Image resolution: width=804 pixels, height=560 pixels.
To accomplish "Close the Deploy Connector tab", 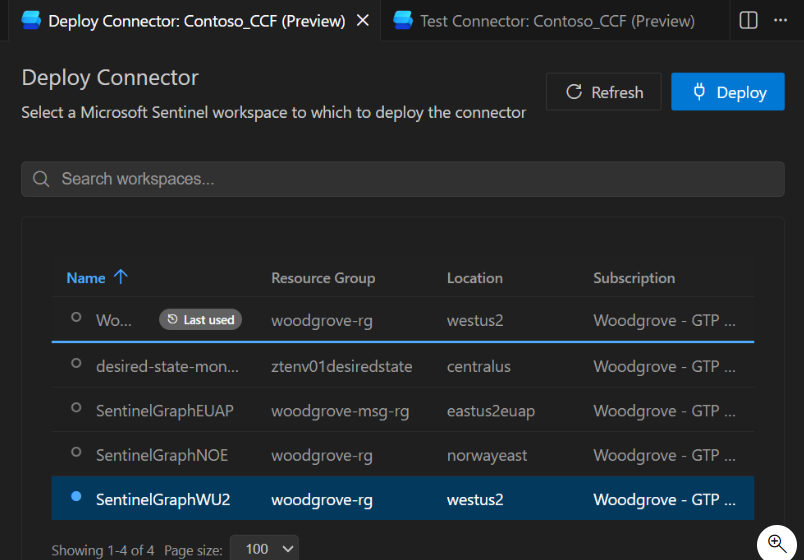I will (362, 20).
